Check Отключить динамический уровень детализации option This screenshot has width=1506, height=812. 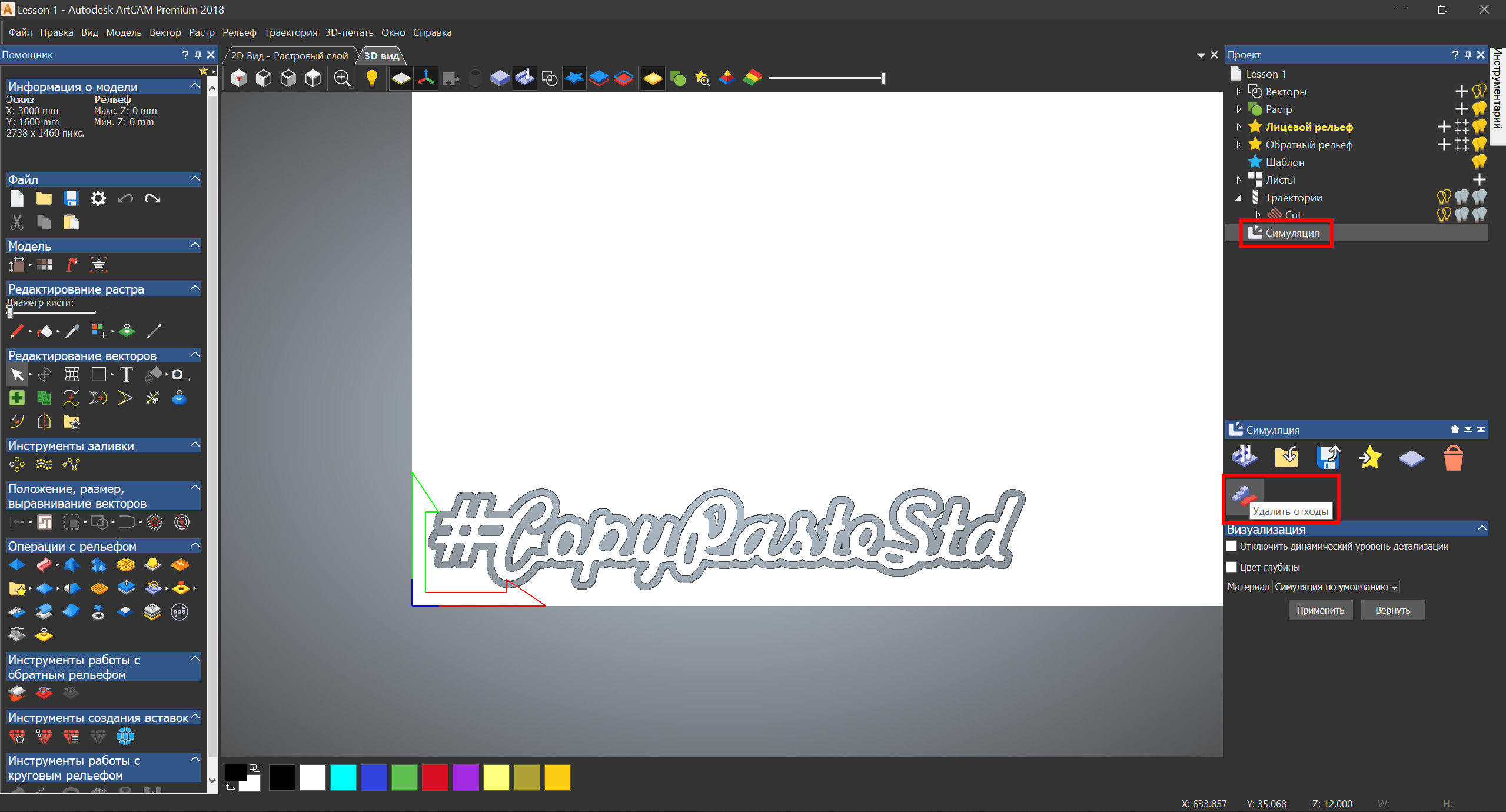point(1232,546)
